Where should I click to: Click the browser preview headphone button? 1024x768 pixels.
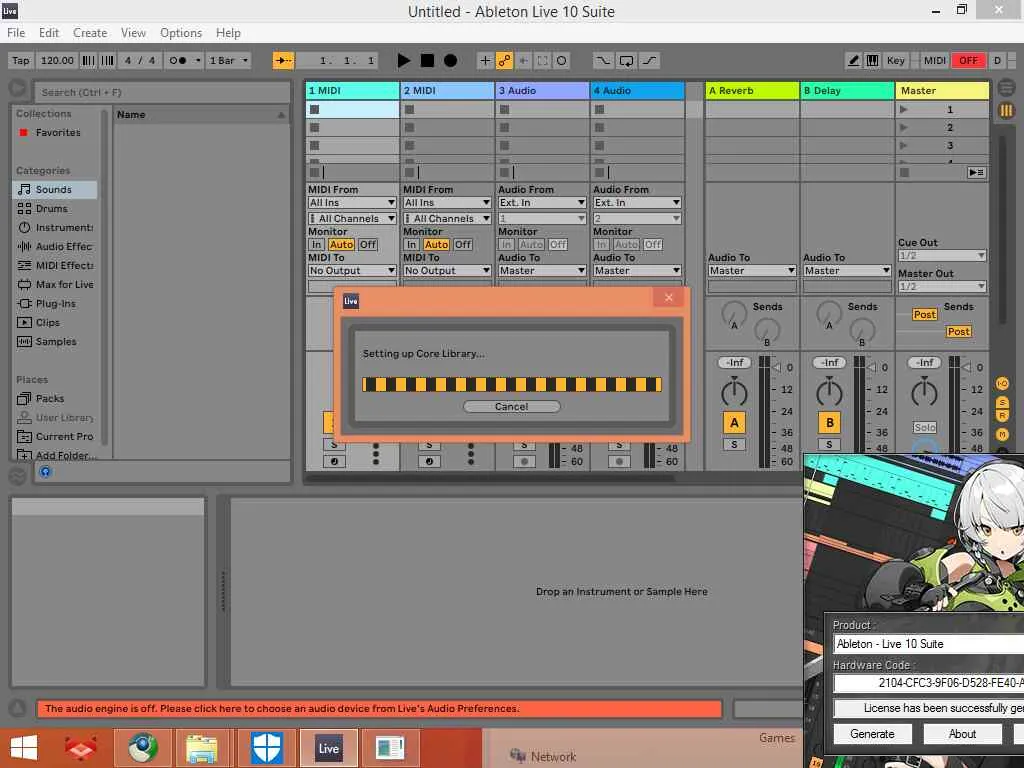(x=45, y=472)
